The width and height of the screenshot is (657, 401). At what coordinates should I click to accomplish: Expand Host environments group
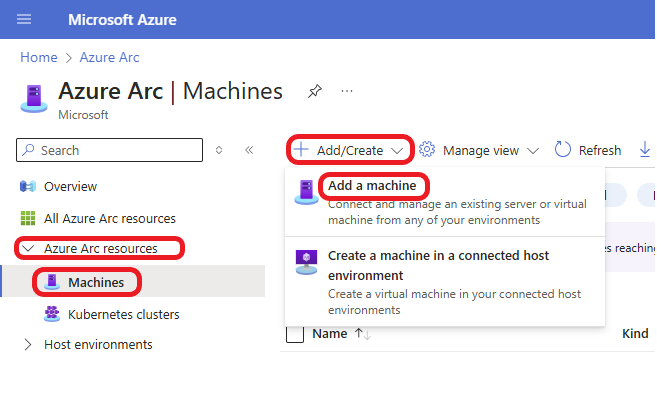coord(28,344)
